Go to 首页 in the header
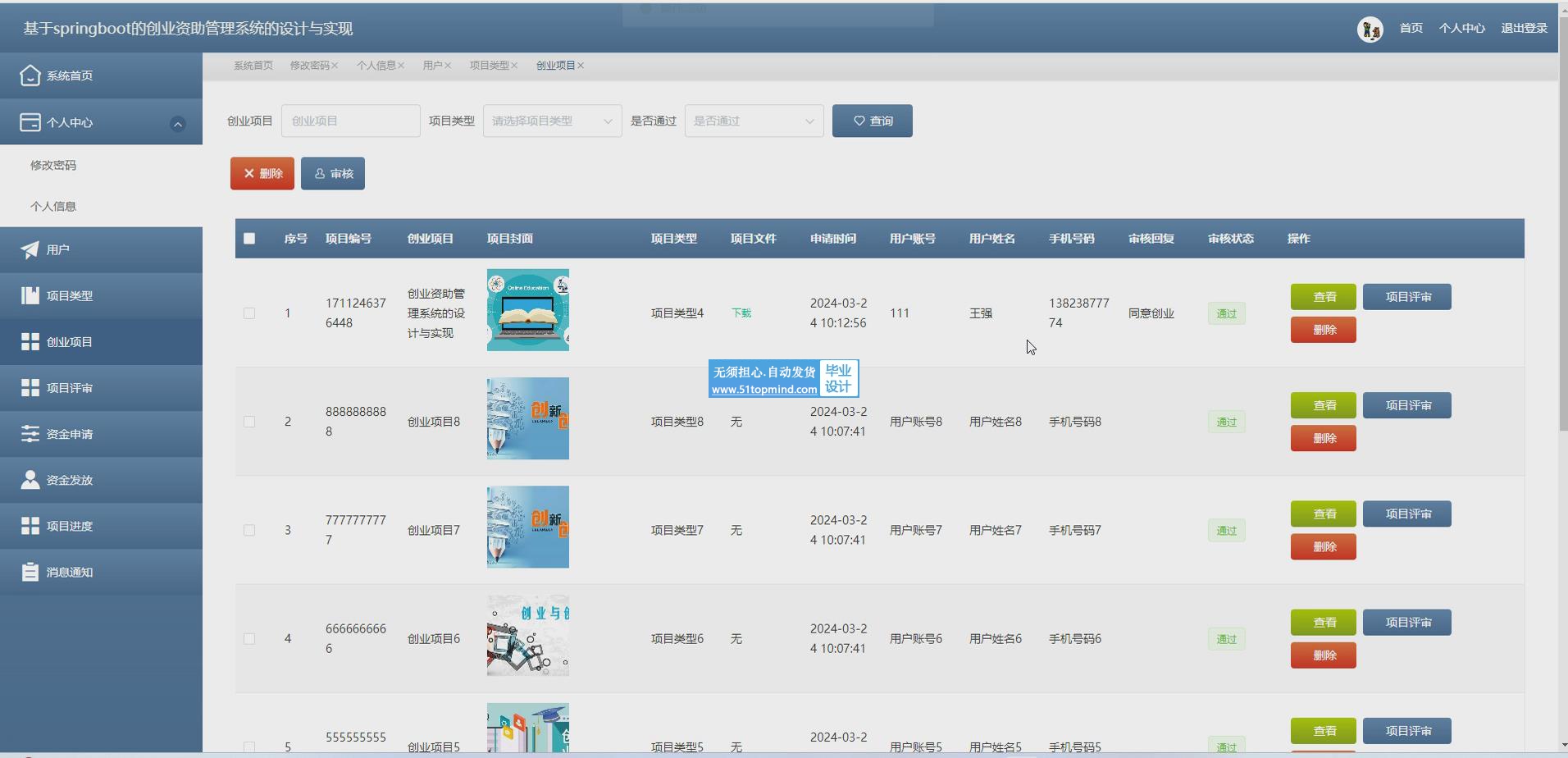The width and height of the screenshot is (1568, 758). pyautogui.click(x=1411, y=28)
